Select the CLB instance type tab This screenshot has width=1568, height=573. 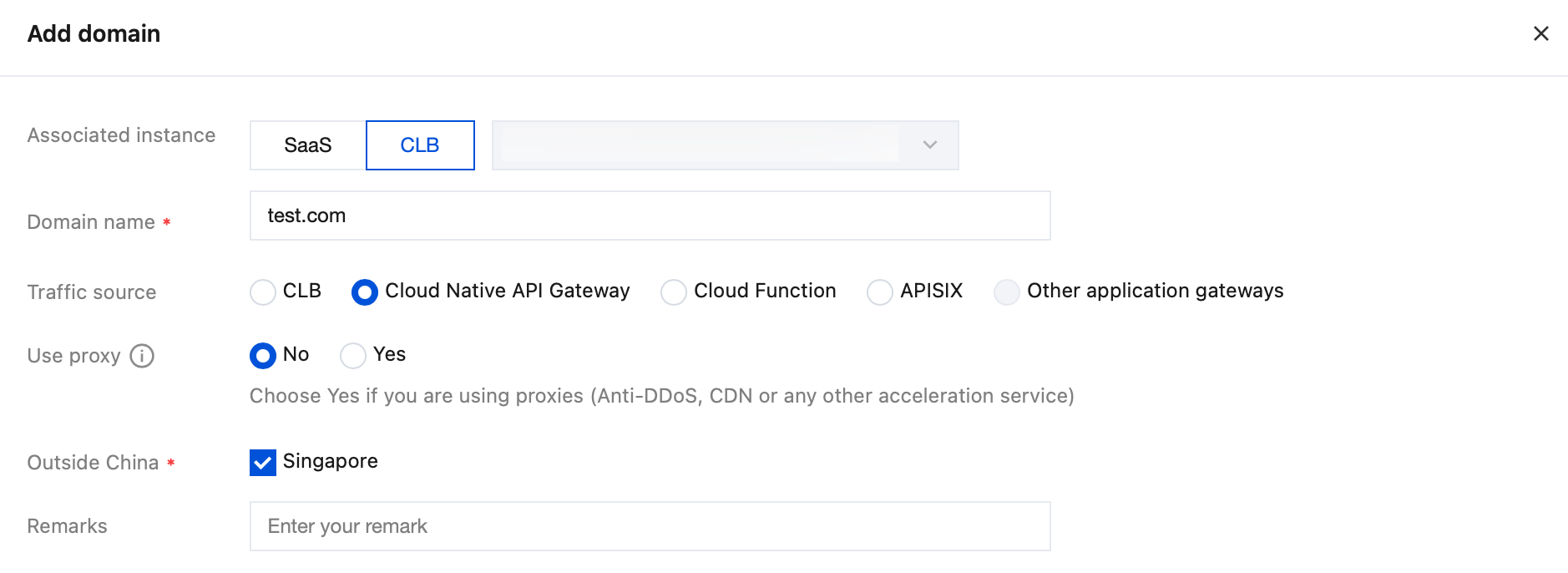[420, 145]
